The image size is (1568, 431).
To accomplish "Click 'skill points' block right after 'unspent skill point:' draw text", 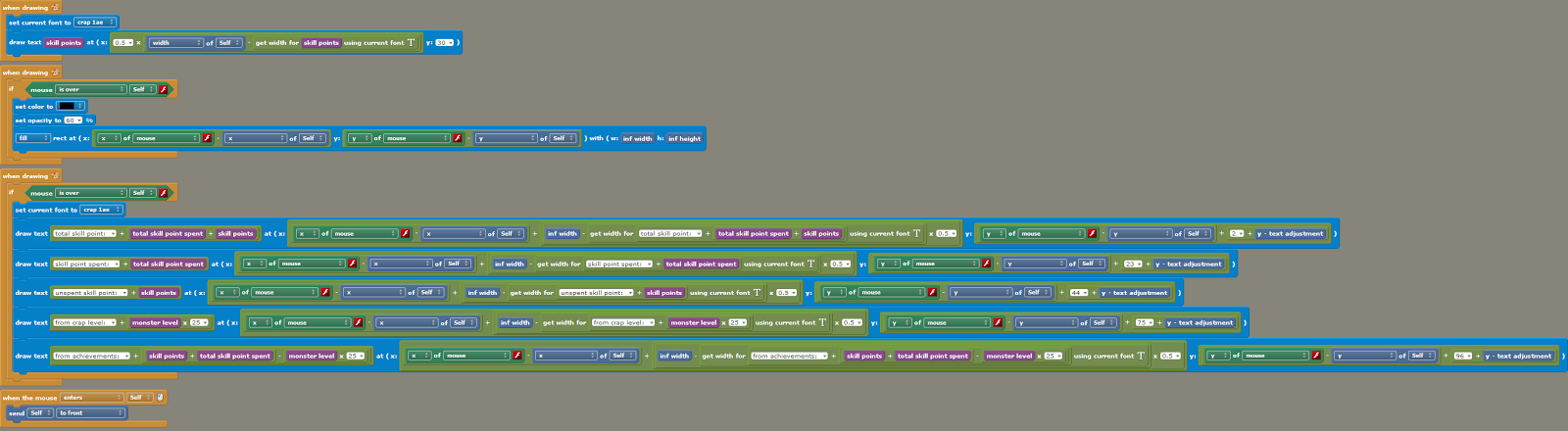I will tap(159, 293).
